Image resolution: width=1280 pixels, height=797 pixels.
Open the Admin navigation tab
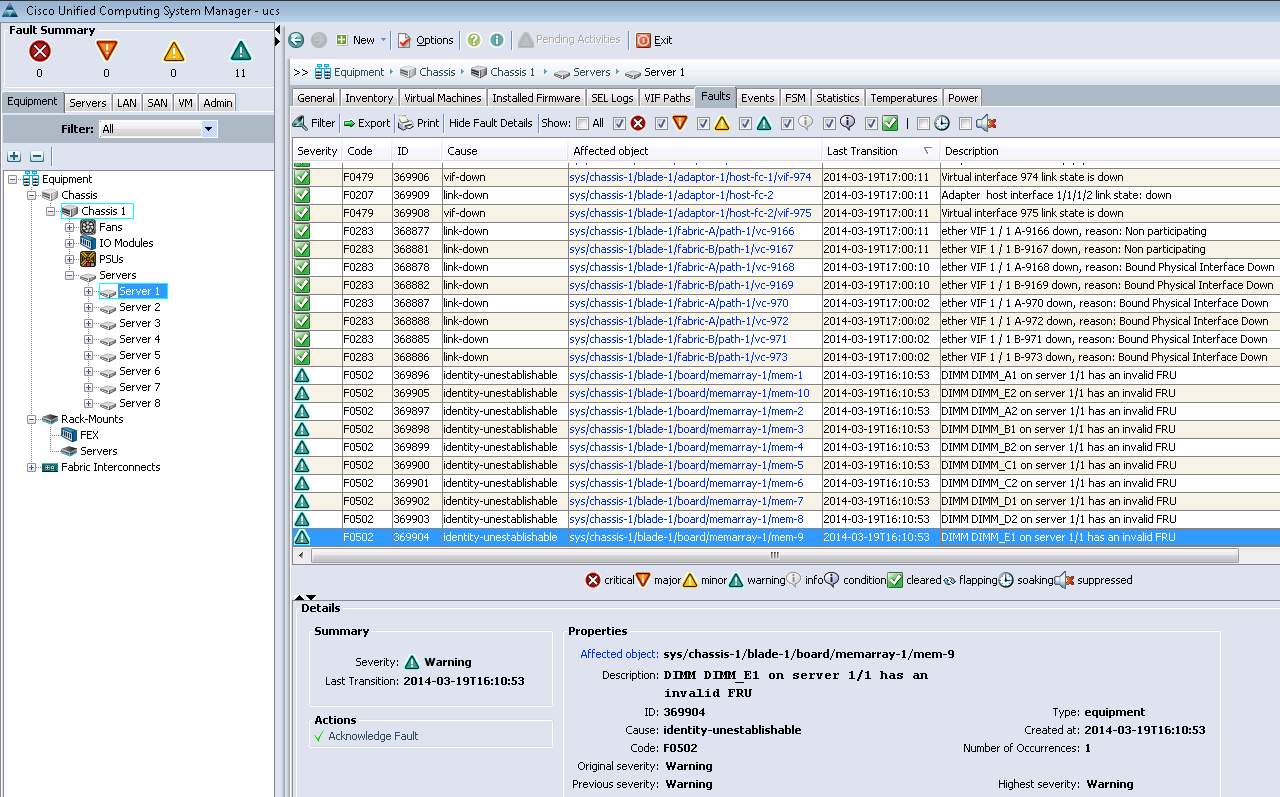click(217, 102)
